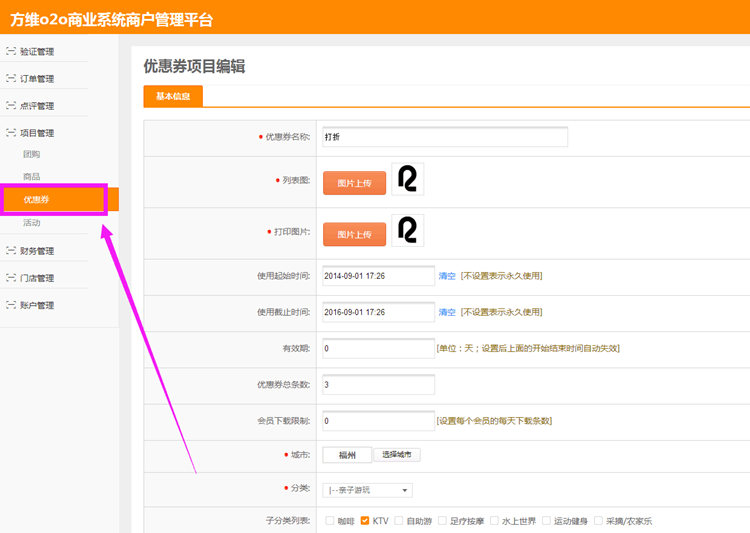Click 图片上传 button for 列表图
Image resolution: width=750 pixels, height=533 pixels.
click(354, 183)
